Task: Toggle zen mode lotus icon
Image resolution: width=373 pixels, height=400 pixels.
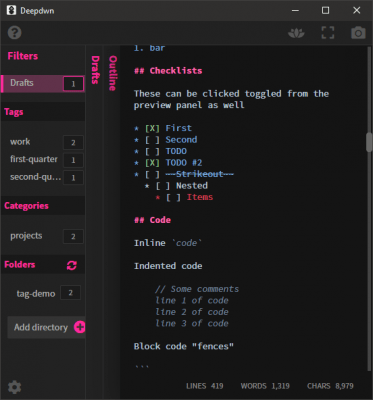Action: point(296,33)
